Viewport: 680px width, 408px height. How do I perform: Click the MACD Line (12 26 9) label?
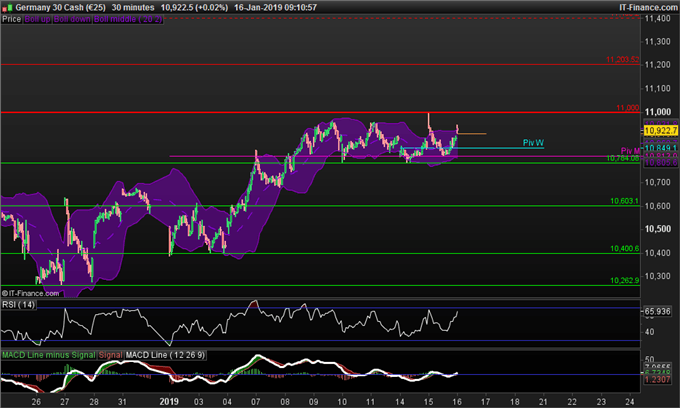pyautogui.click(x=165, y=355)
